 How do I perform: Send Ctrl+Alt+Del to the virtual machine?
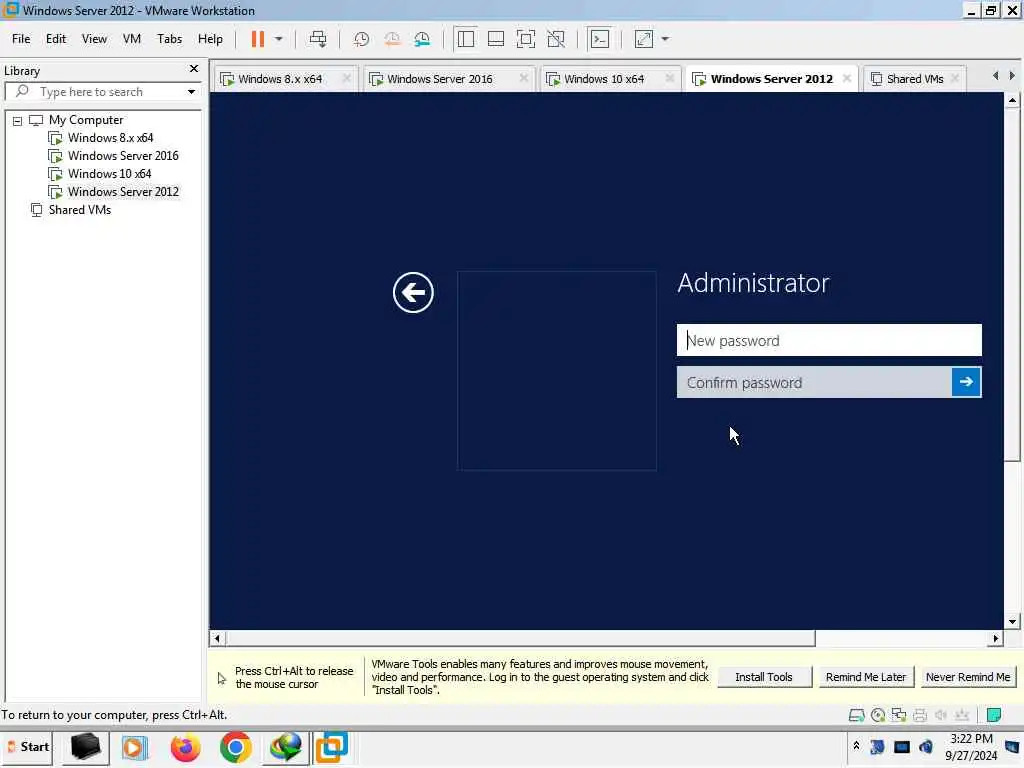pos(318,39)
